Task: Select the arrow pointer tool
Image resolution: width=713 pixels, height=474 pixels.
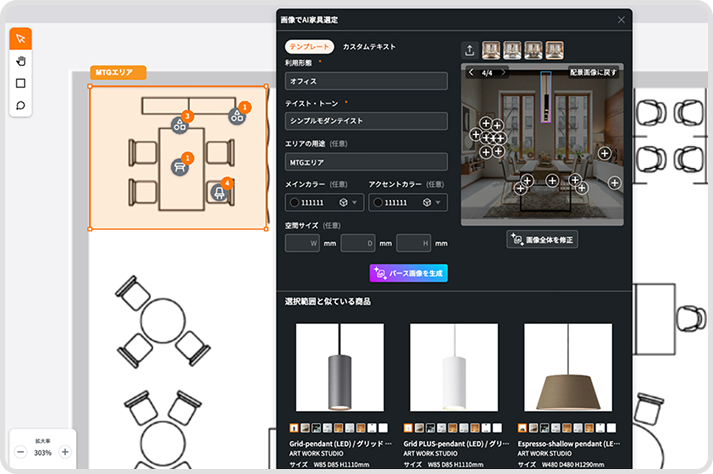Action: point(21,39)
